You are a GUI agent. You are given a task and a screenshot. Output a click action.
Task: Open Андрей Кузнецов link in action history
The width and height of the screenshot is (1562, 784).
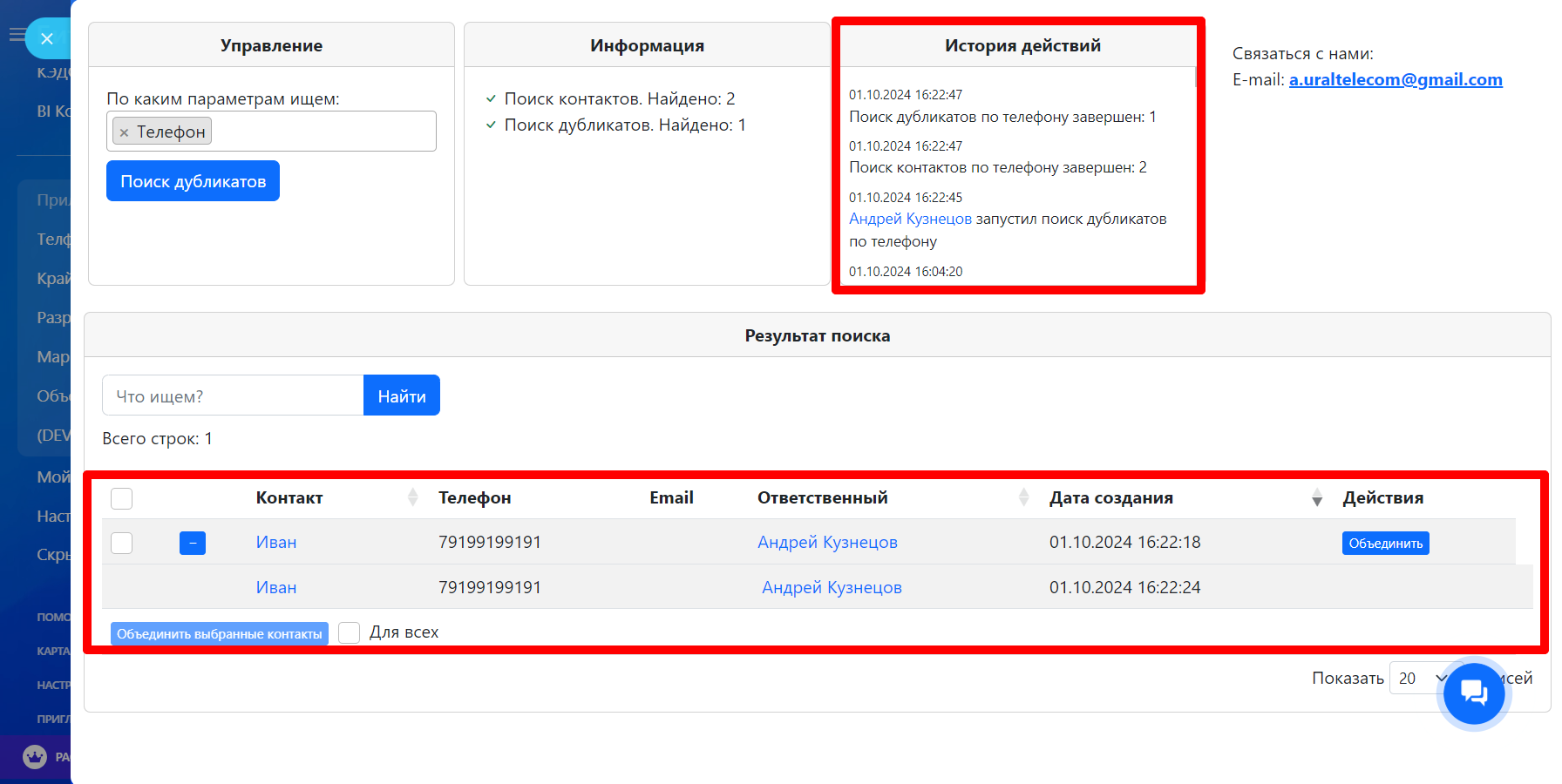pyautogui.click(x=910, y=219)
